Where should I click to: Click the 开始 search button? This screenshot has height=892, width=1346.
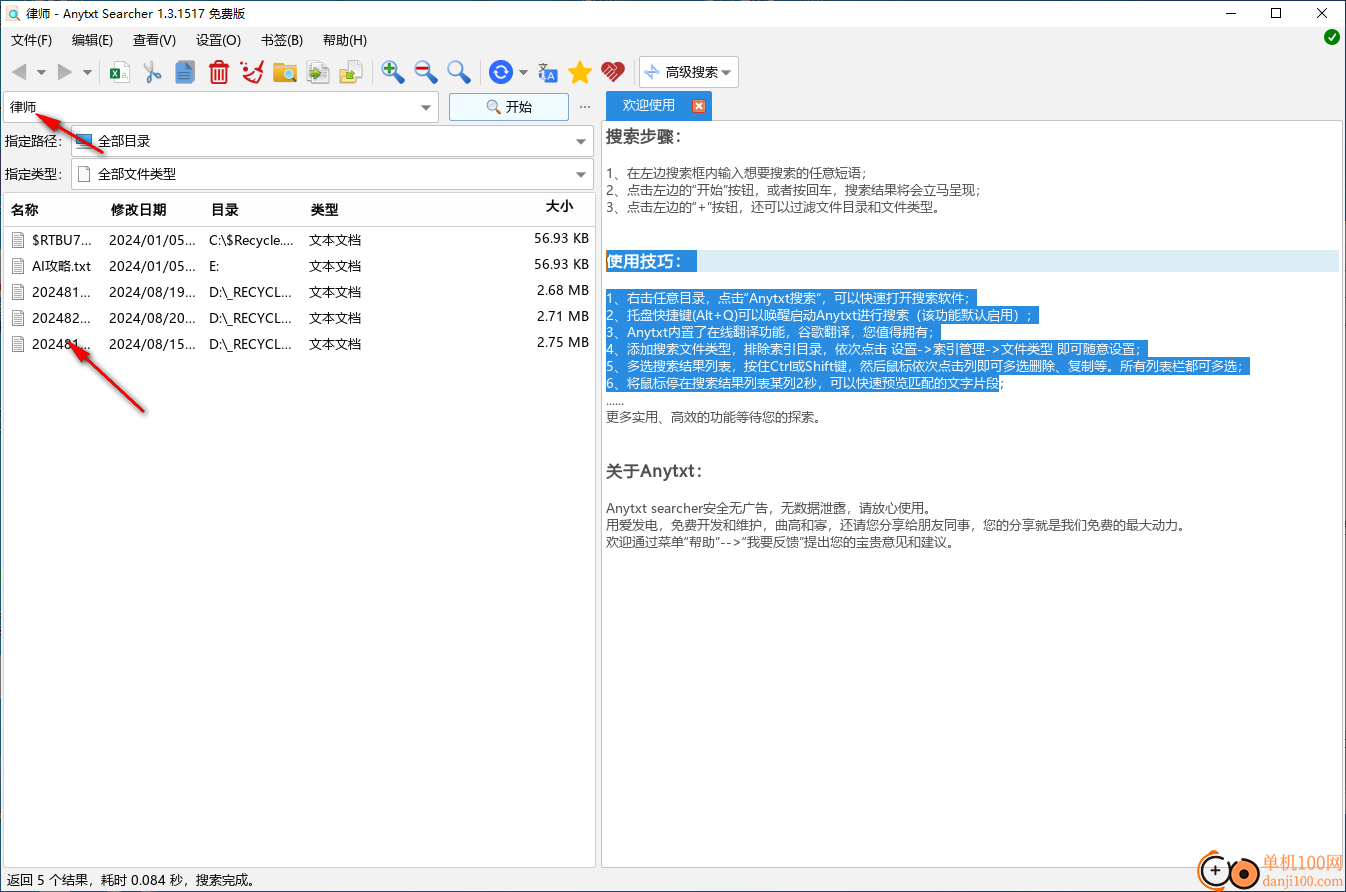click(x=508, y=107)
